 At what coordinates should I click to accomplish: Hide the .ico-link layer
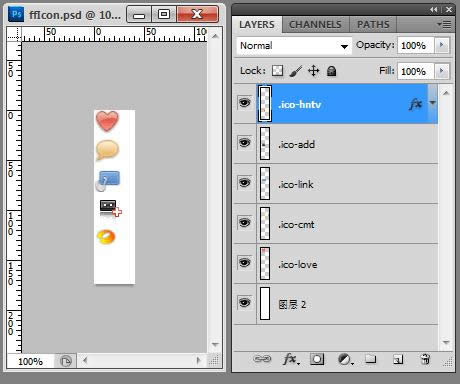(x=244, y=183)
